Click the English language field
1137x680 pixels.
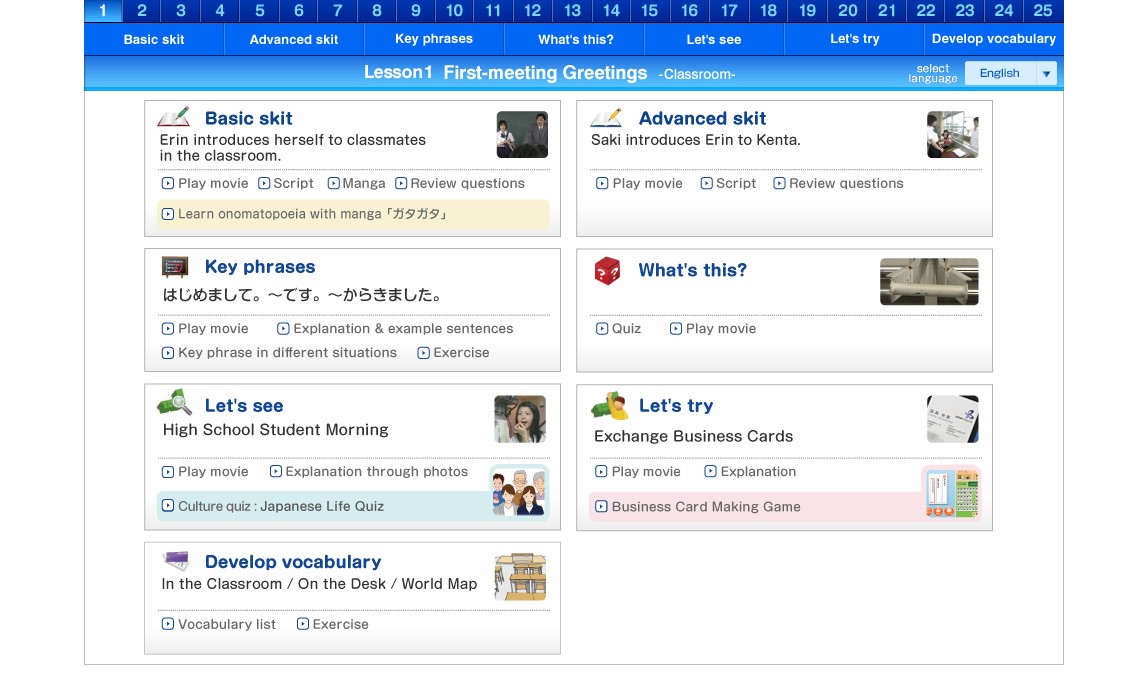[x=1001, y=73]
